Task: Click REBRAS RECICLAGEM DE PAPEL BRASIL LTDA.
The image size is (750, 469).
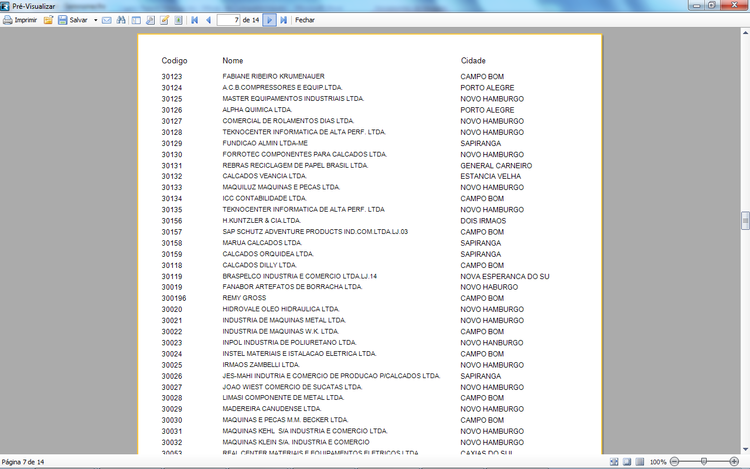Action: tap(295, 165)
